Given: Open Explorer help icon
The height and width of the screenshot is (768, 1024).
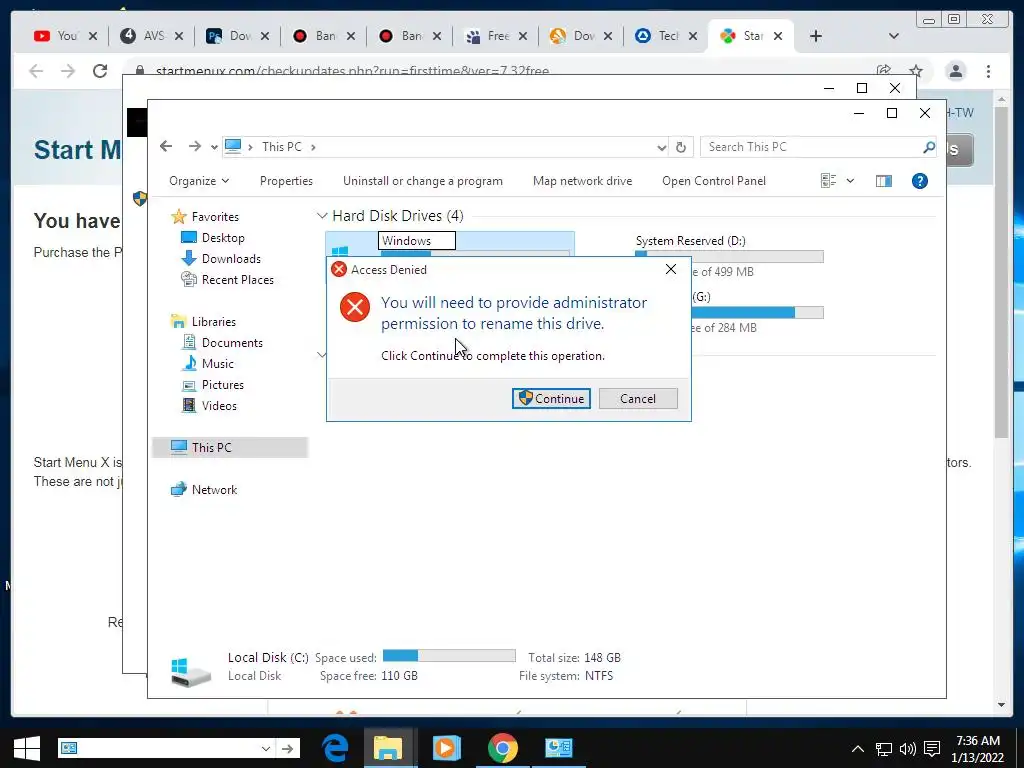Looking at the screenshot, I should click(920, 181).
